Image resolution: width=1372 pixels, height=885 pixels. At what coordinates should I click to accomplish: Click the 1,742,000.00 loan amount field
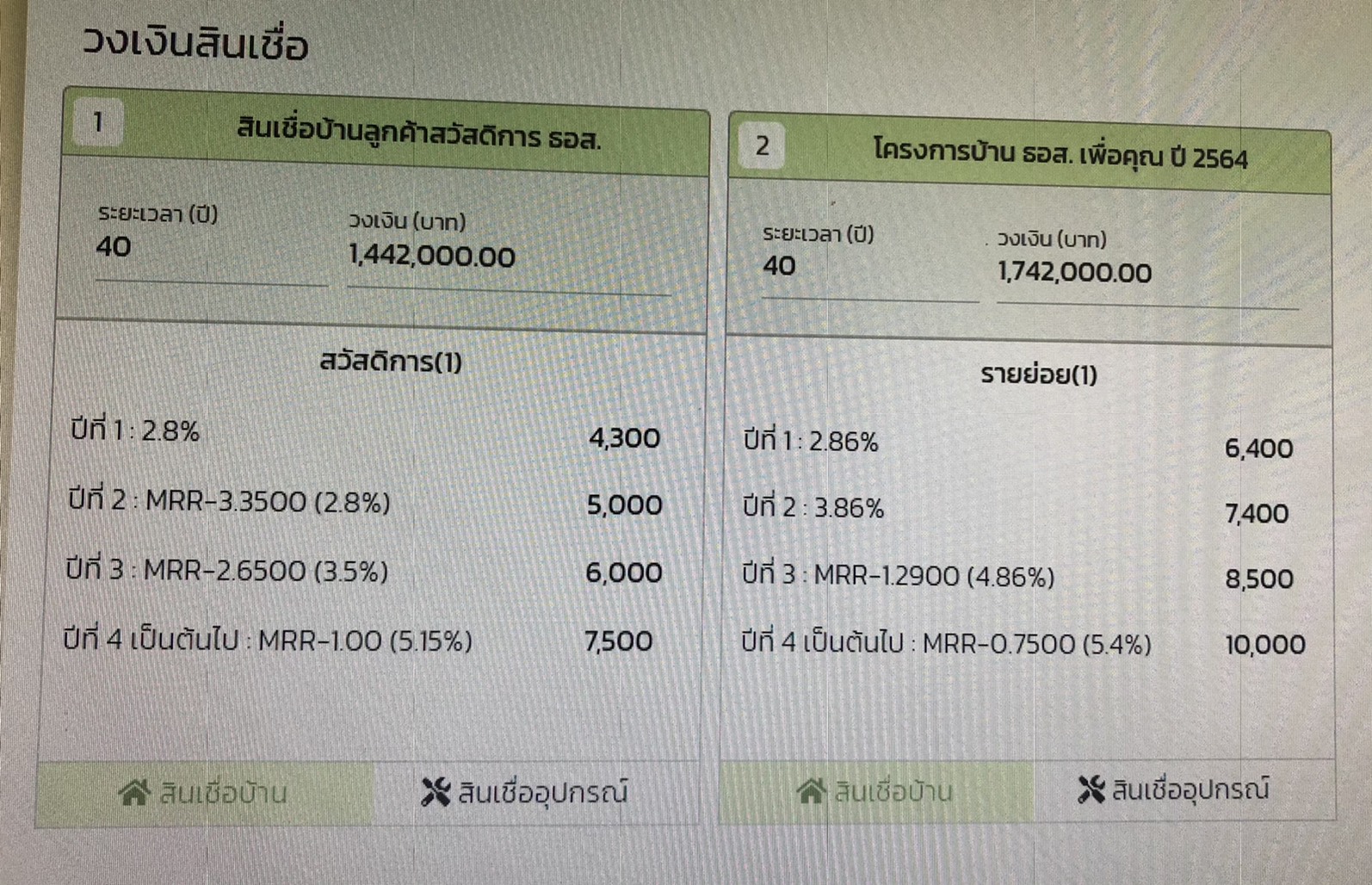tap(1146, 273)
